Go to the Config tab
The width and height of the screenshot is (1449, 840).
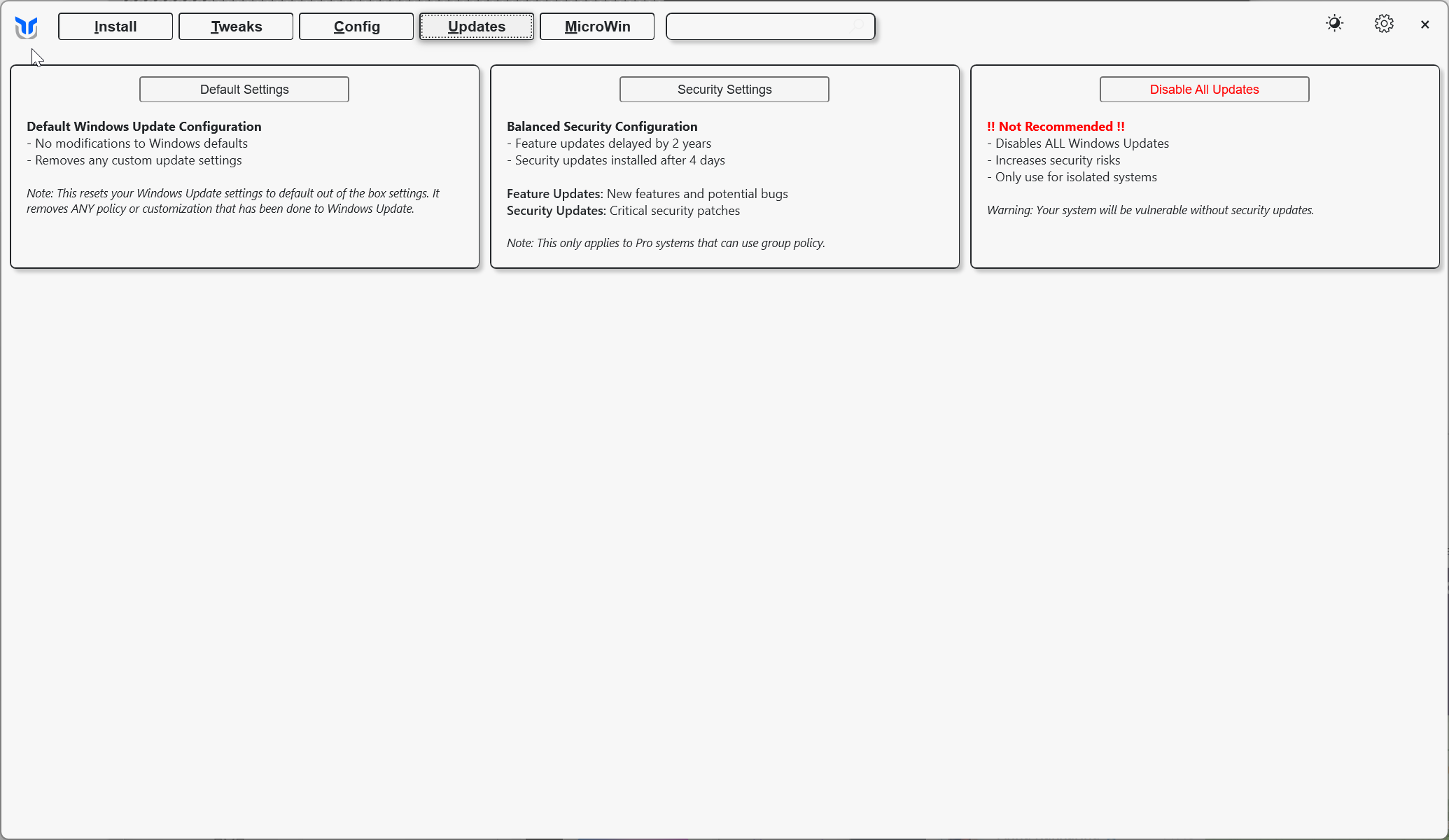pyautogui.click(x=356, y=27)
